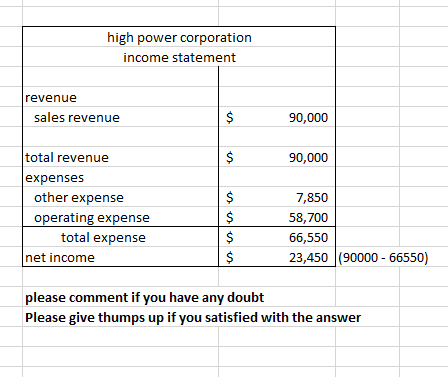Select the 'income statement' heading cell
Viewport: 448px width, 377px height.
click(179, 57)
